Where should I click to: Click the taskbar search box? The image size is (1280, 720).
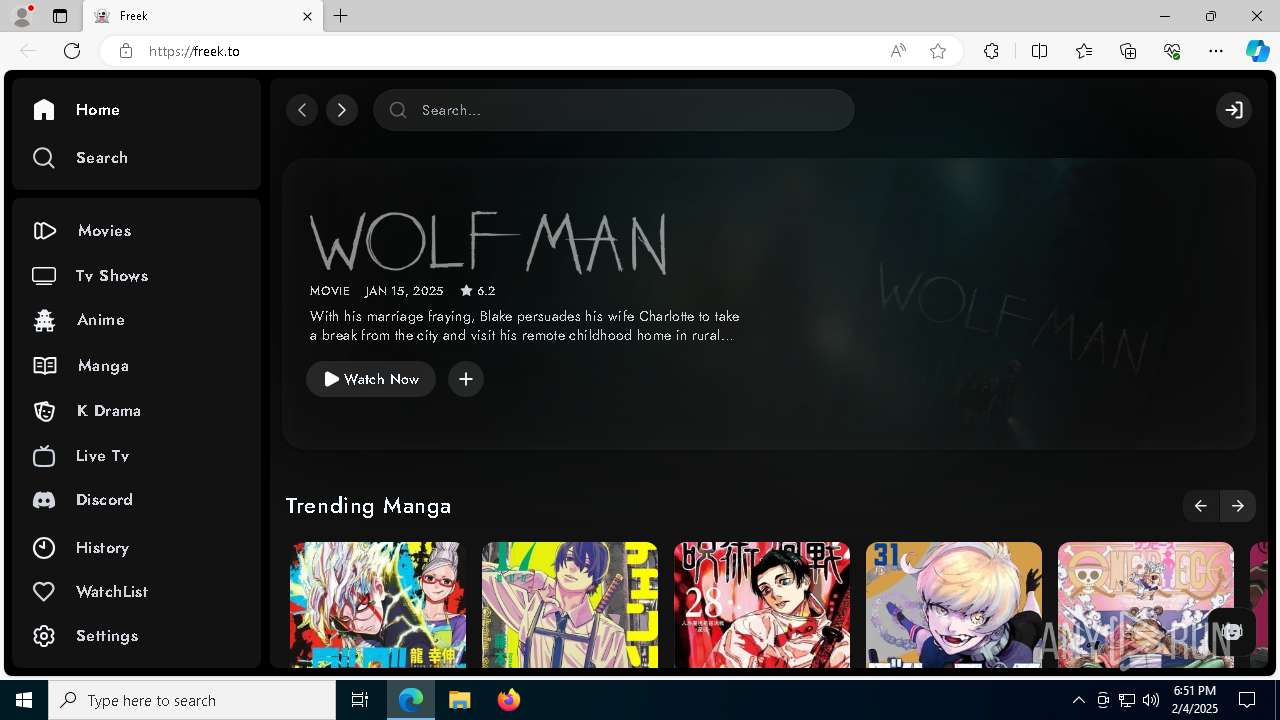[192, 700]
